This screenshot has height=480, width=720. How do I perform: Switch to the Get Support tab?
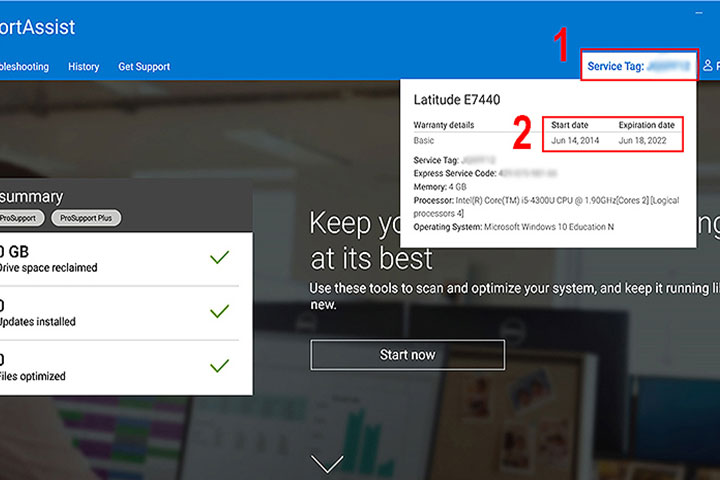144,67
